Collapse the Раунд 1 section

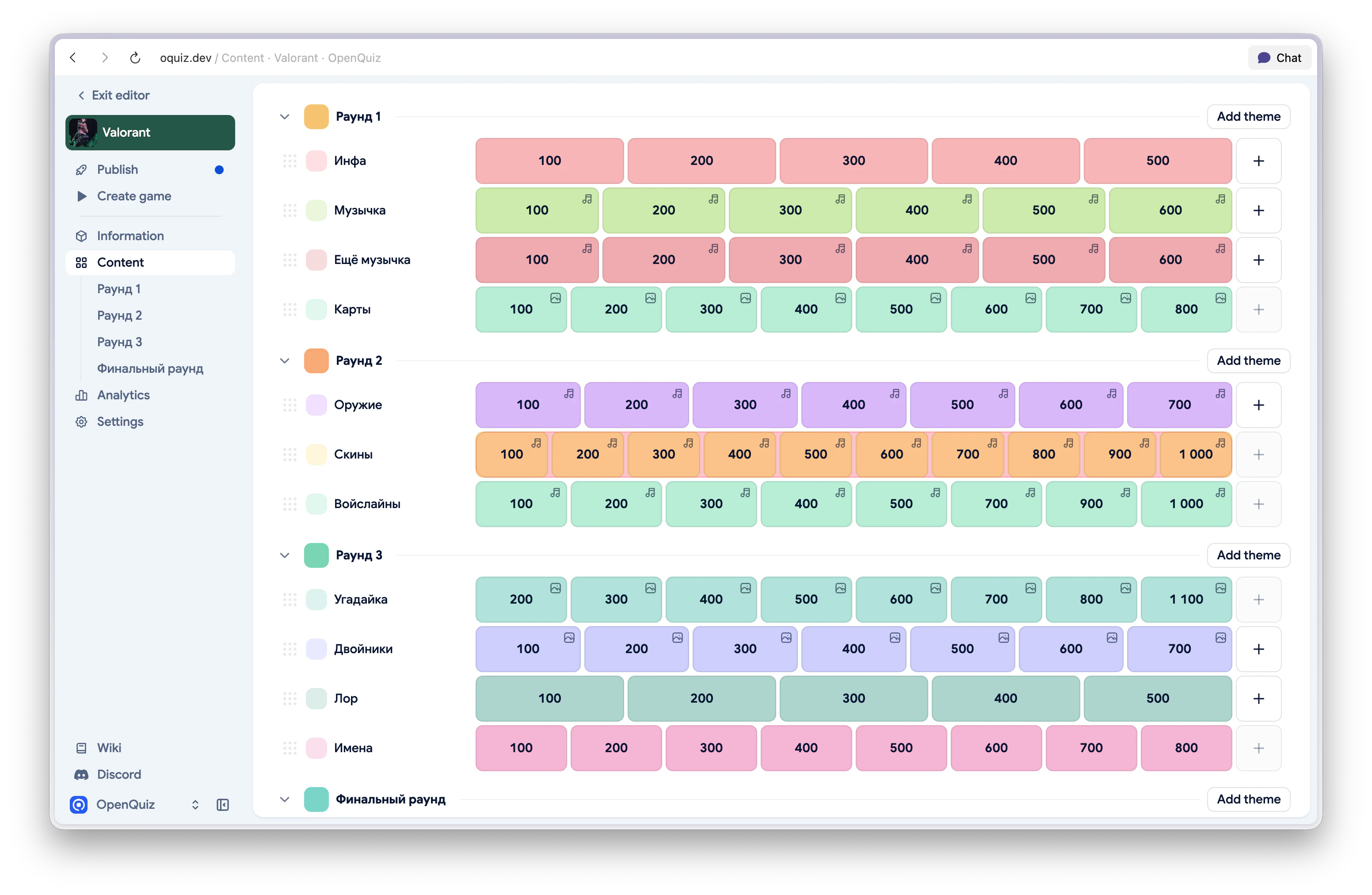pyautogui.click(x=284, y=116)
